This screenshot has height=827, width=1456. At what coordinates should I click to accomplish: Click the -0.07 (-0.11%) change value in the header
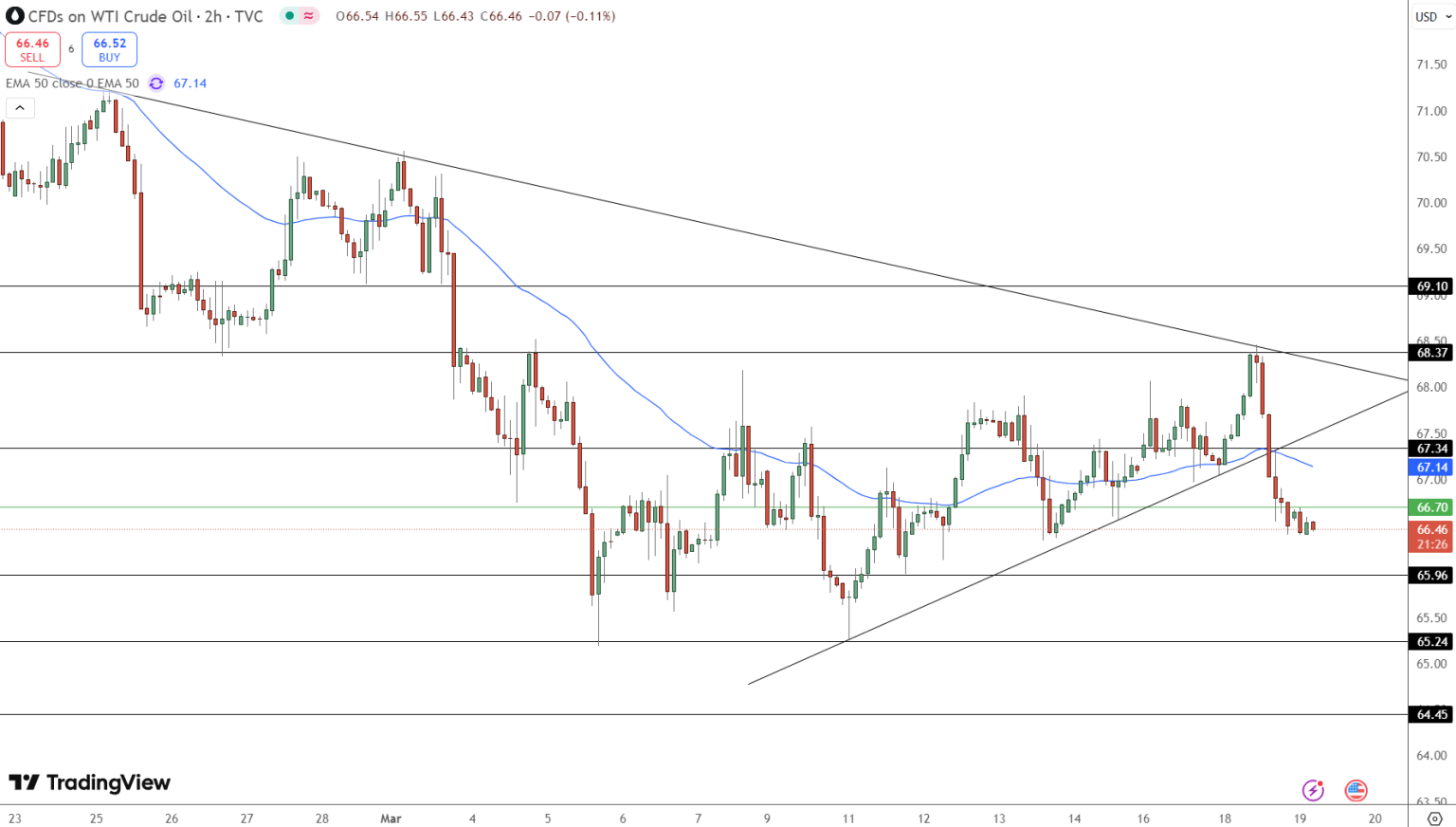571,16
